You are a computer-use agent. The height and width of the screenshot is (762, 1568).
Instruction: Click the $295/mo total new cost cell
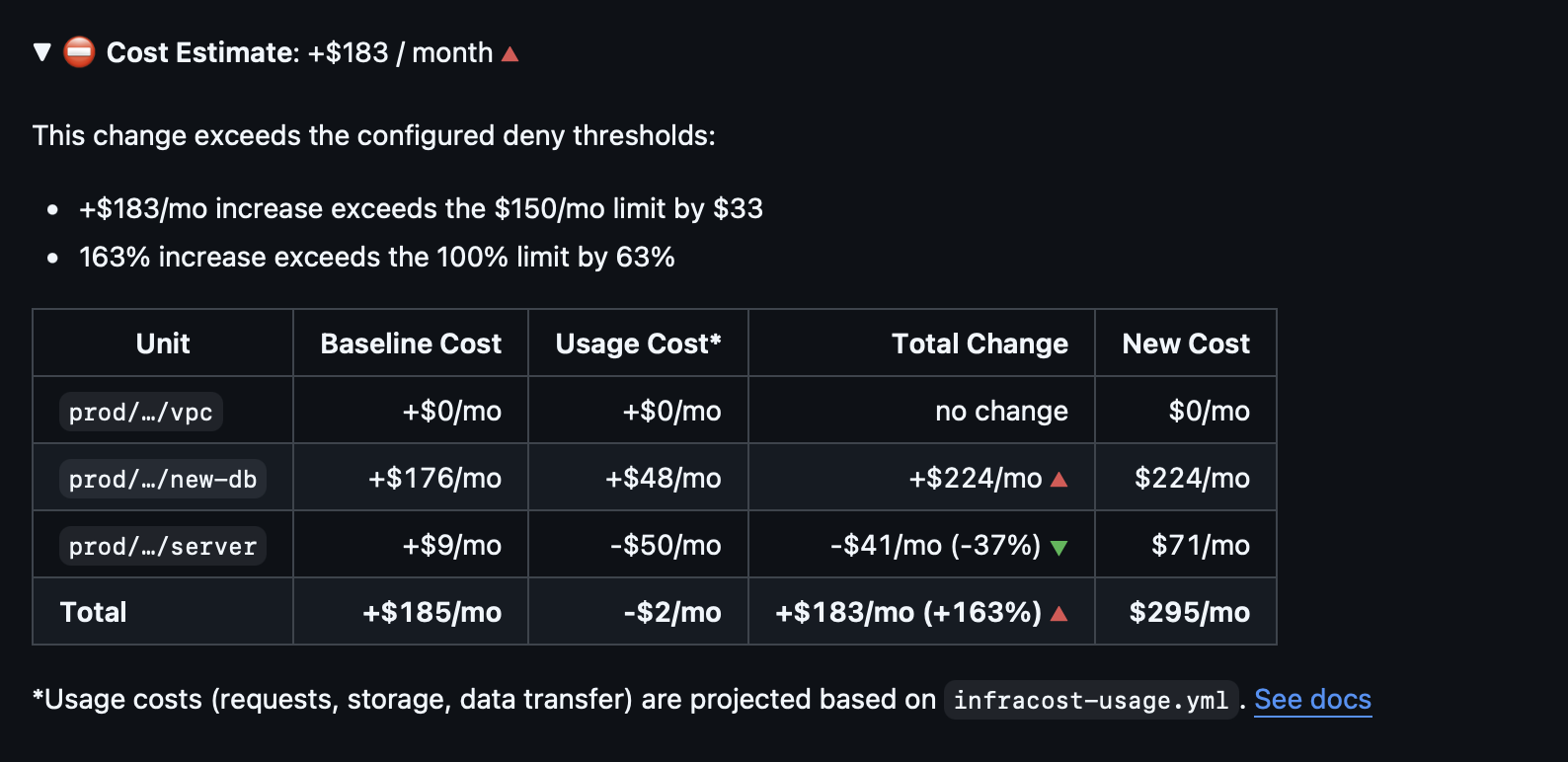(x=1186, y=612)
